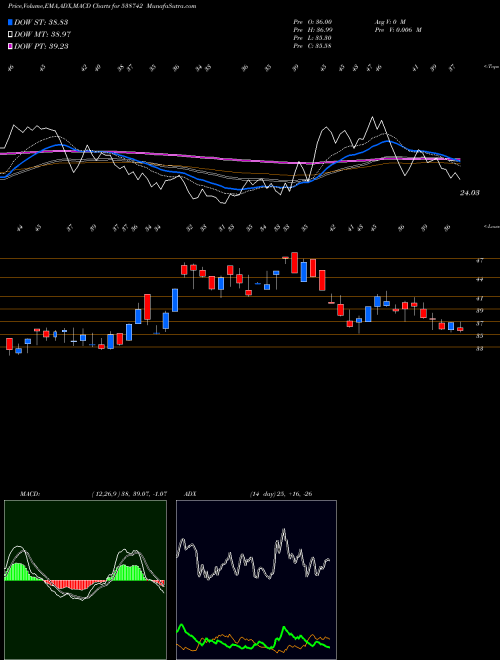Click the 39 price axis label
500x660 pixels.
coord(479,311)
